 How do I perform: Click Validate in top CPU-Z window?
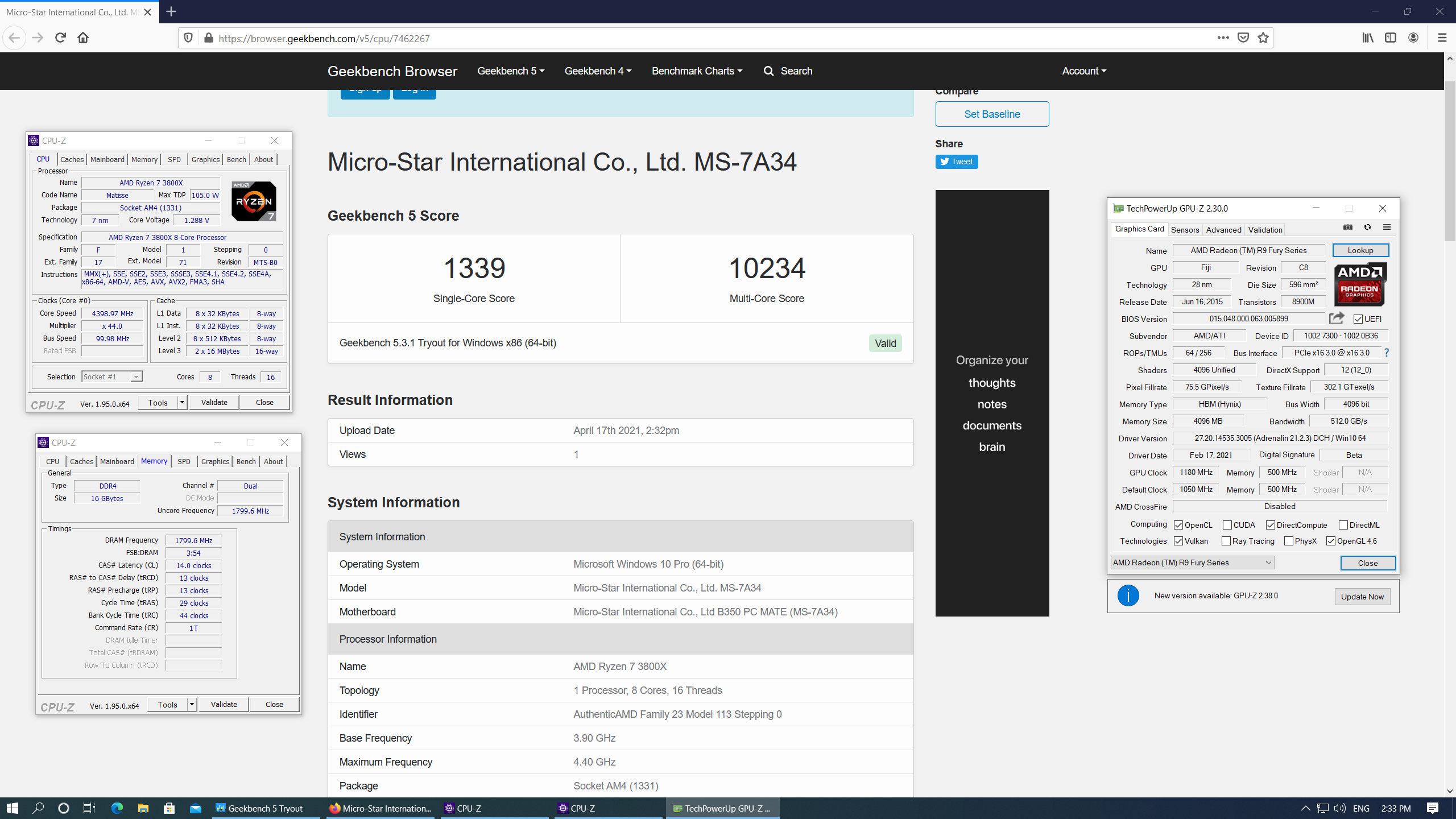point(214,402)
